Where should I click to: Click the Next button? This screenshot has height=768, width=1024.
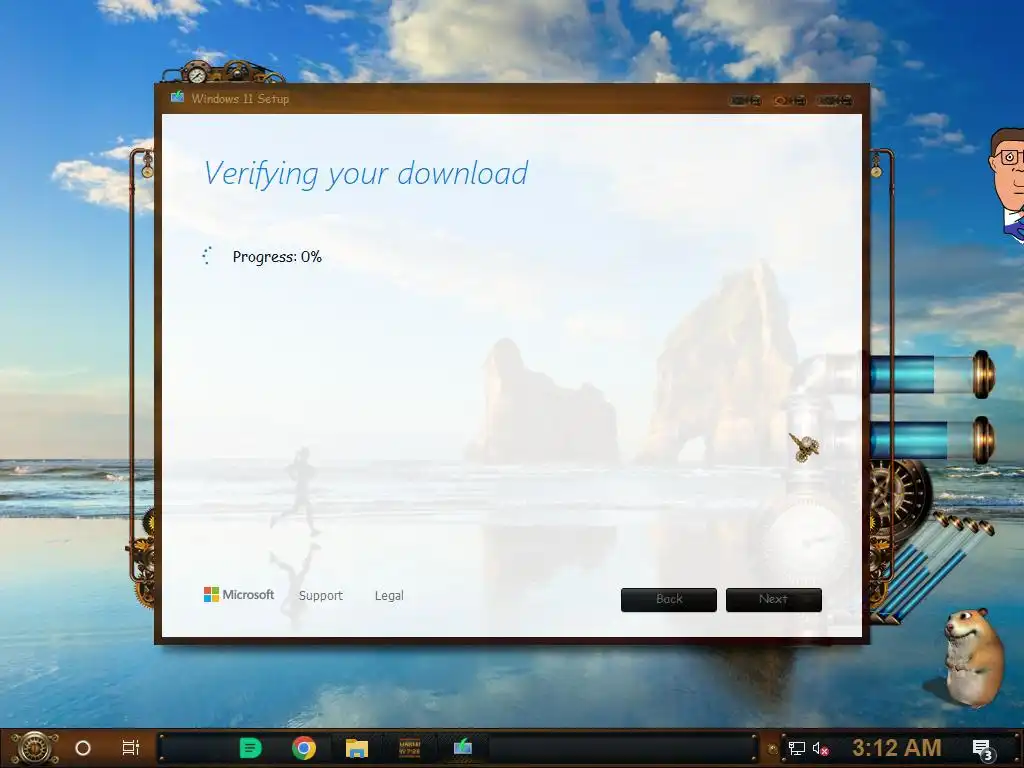point(774,600)
